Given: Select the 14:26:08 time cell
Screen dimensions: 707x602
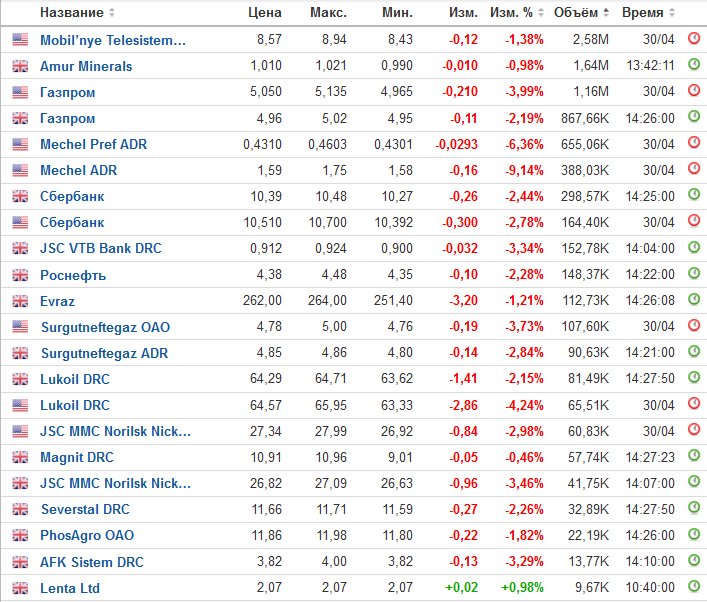Looking at the screenshot, I should (650, 300).
